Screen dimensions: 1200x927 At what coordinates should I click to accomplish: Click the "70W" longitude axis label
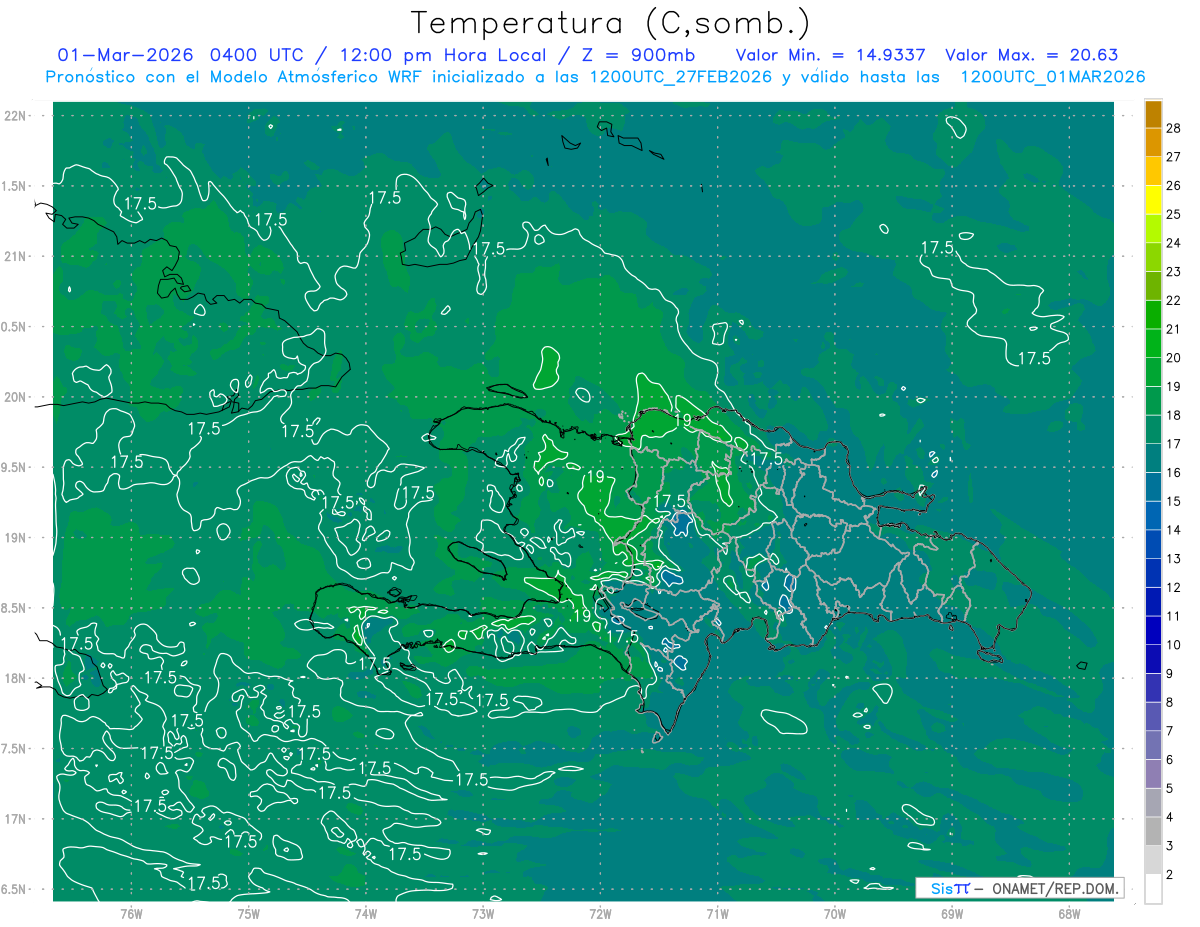point(835,914)
